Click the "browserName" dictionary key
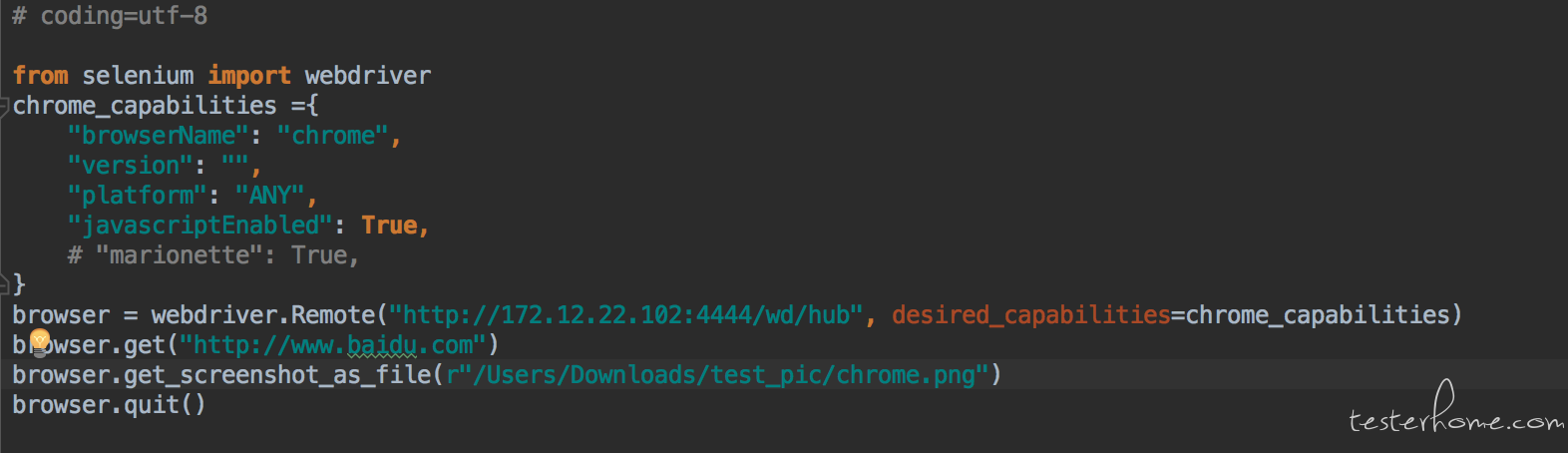This screenshot has width=1568, height=453. click(158, 136)
